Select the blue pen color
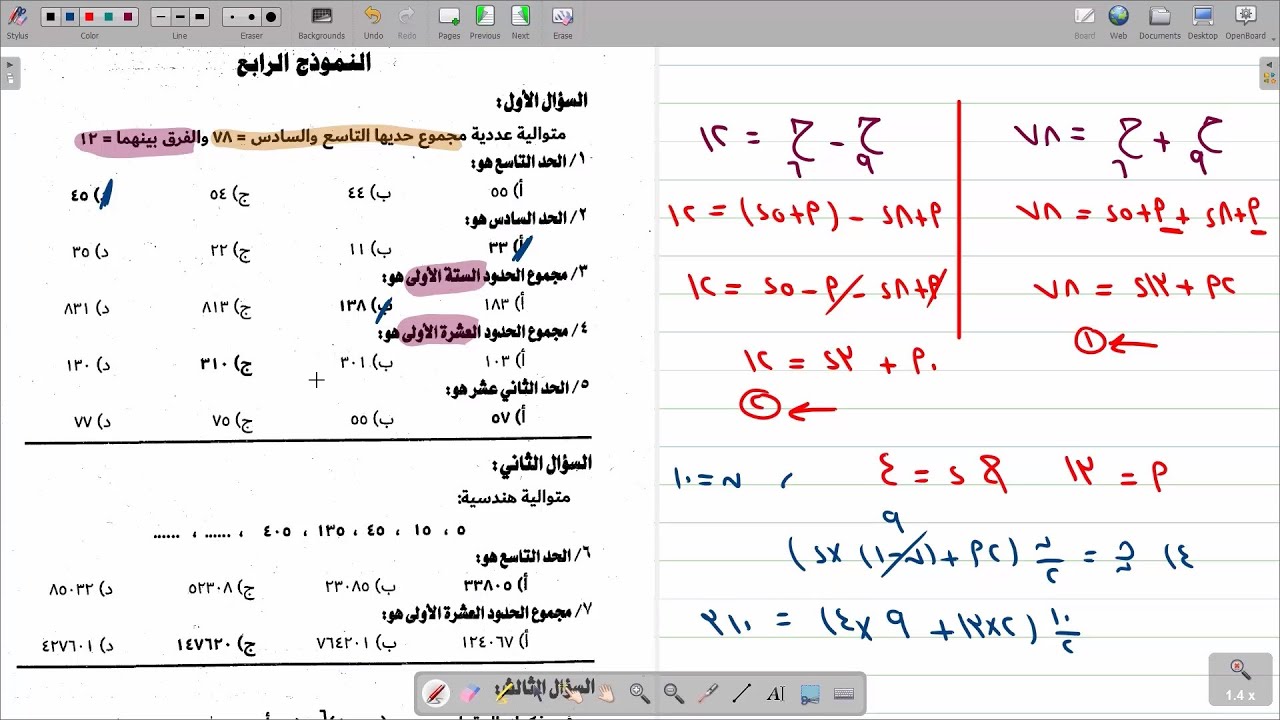 point(69,17)
